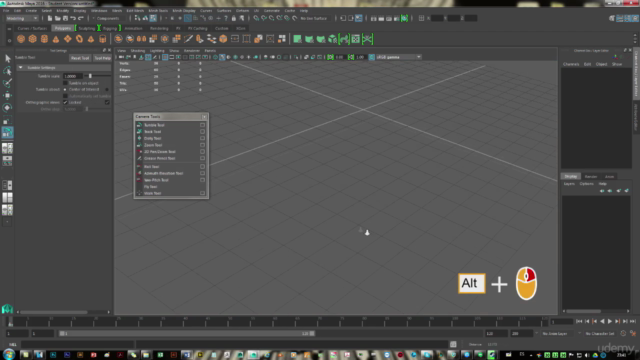Click the time range slider bar
Viewport: 640px width, 360px height.
187,333
